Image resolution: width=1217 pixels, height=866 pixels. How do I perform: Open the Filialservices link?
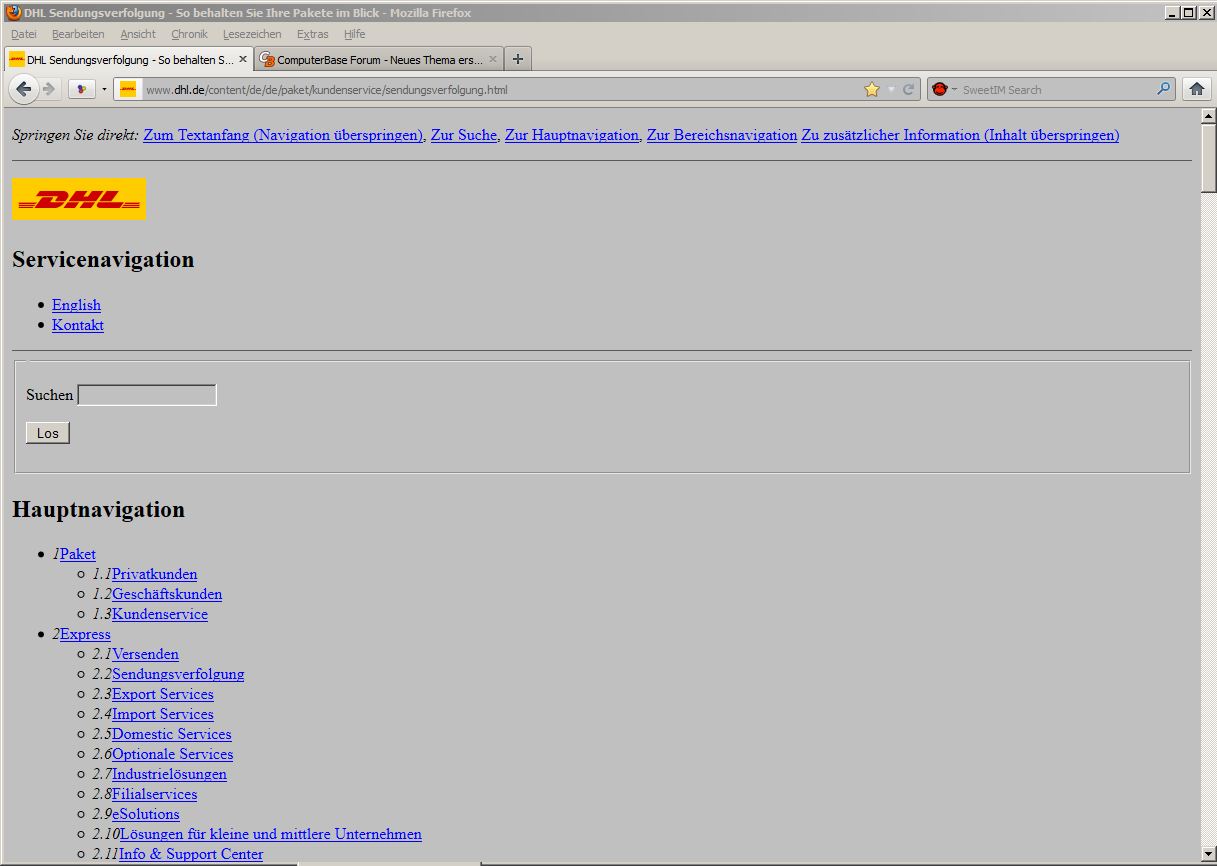click(x=154, y=794)
